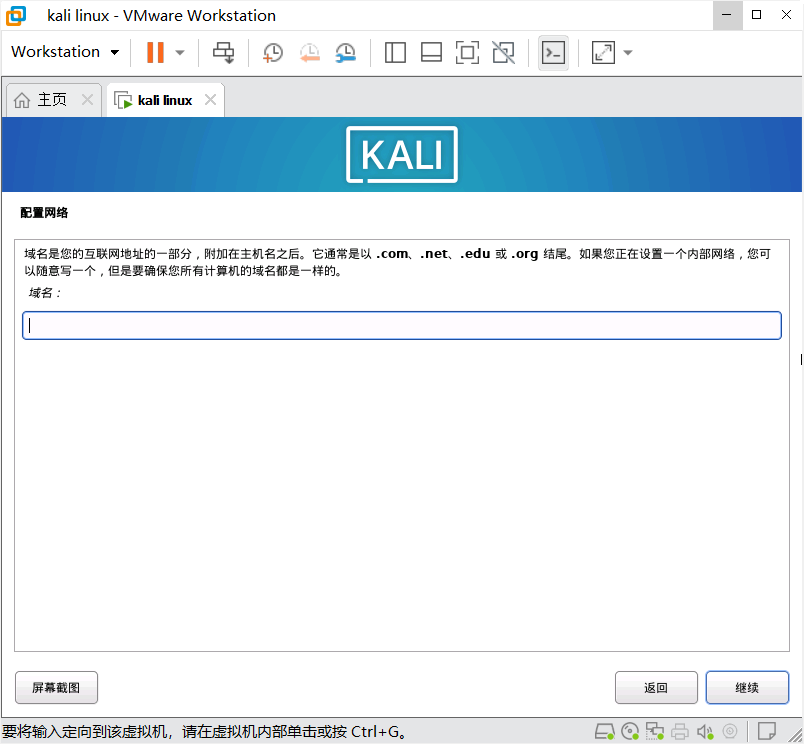Click the printer status icon
This screenshot has height=744, width=804.
680,731
